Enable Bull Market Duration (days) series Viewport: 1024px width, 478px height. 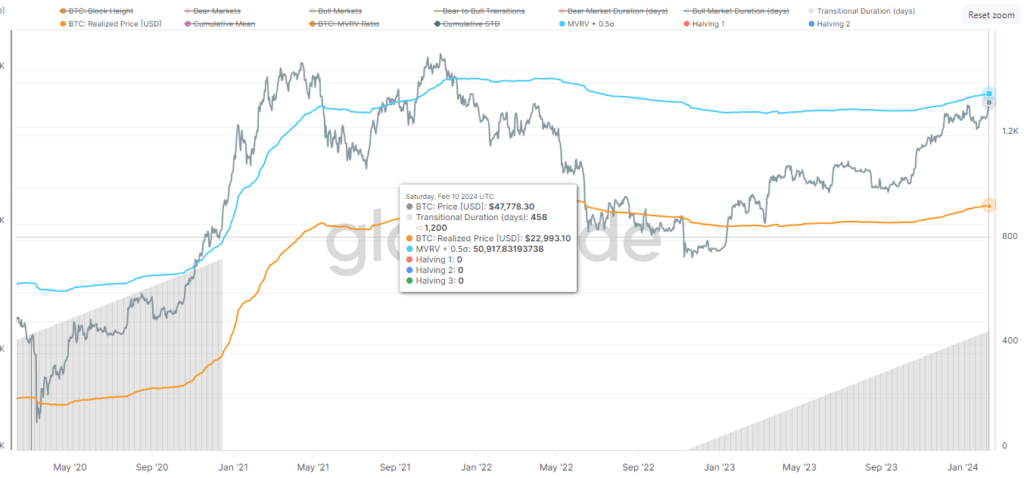coord(737,11)
